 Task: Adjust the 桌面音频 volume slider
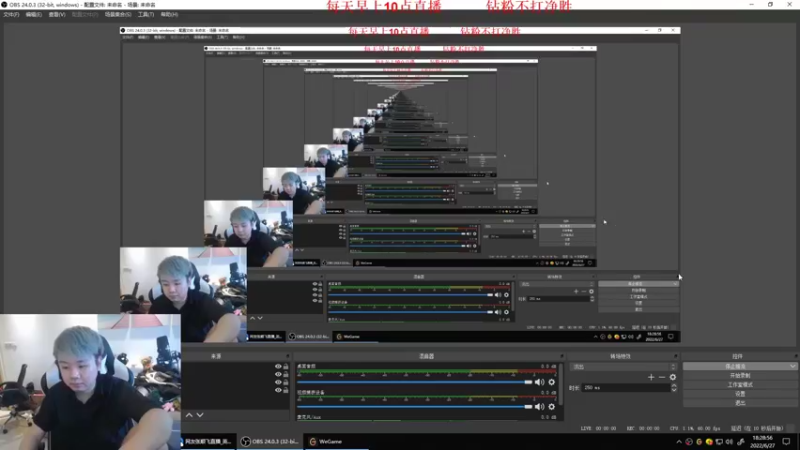point(415,382)
